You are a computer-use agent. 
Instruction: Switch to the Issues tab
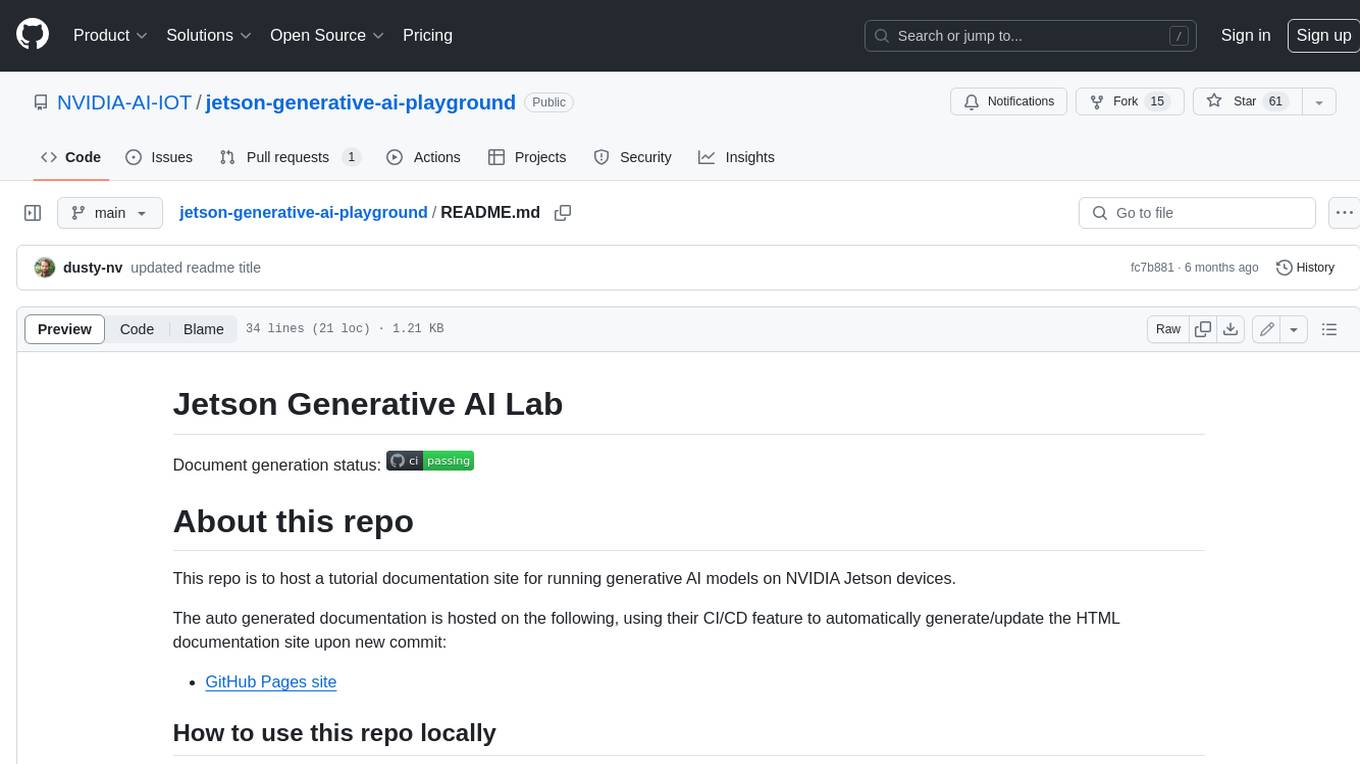click(x=159, y=157)
